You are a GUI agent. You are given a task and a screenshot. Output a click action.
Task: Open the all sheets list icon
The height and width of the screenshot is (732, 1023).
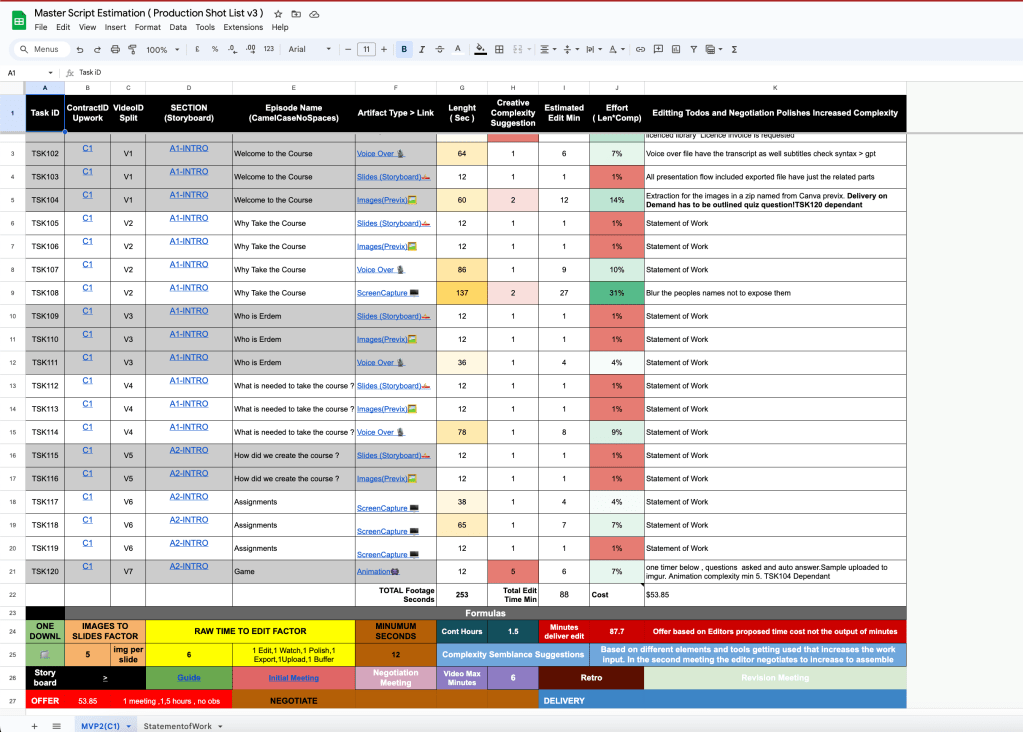57,725
